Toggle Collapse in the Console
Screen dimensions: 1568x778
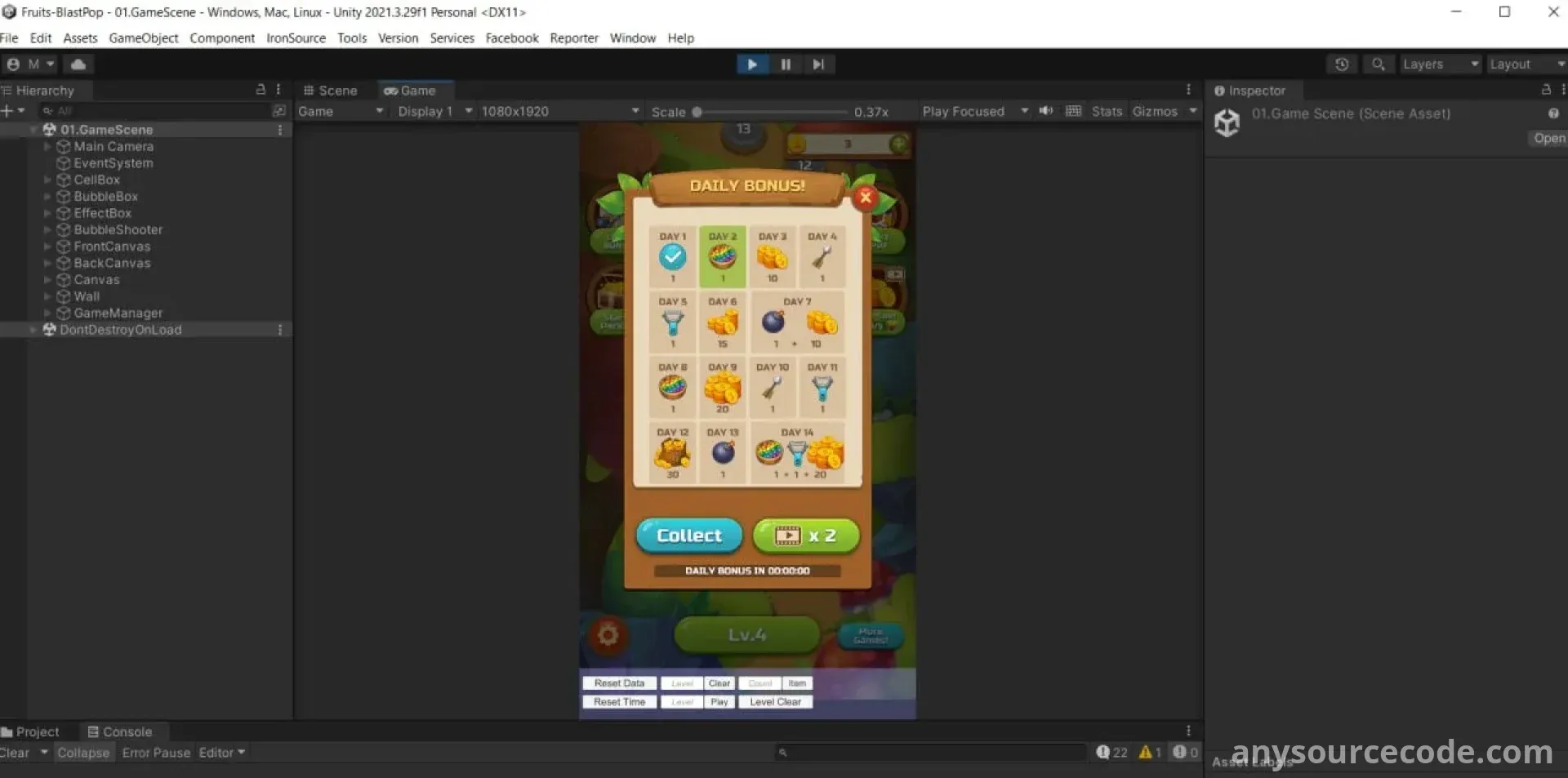pos(82,753)
